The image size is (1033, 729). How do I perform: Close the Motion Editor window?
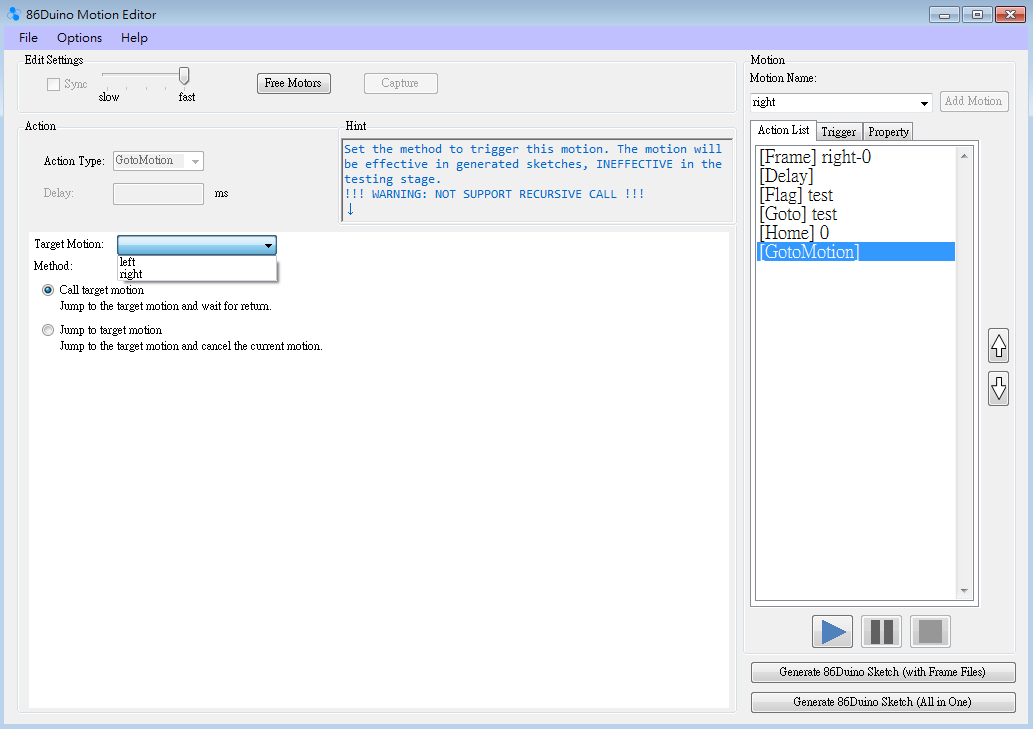click(1010, 14)
